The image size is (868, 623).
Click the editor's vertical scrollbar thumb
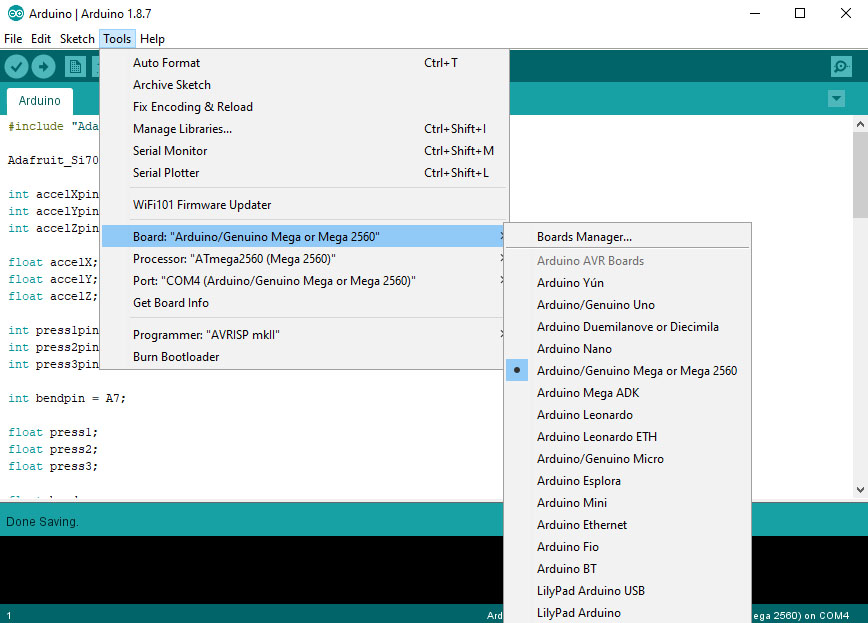pos(860,170)
